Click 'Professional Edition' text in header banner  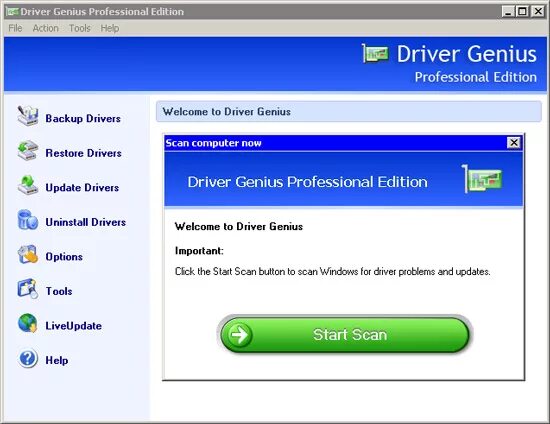click(x=476, y=77)
